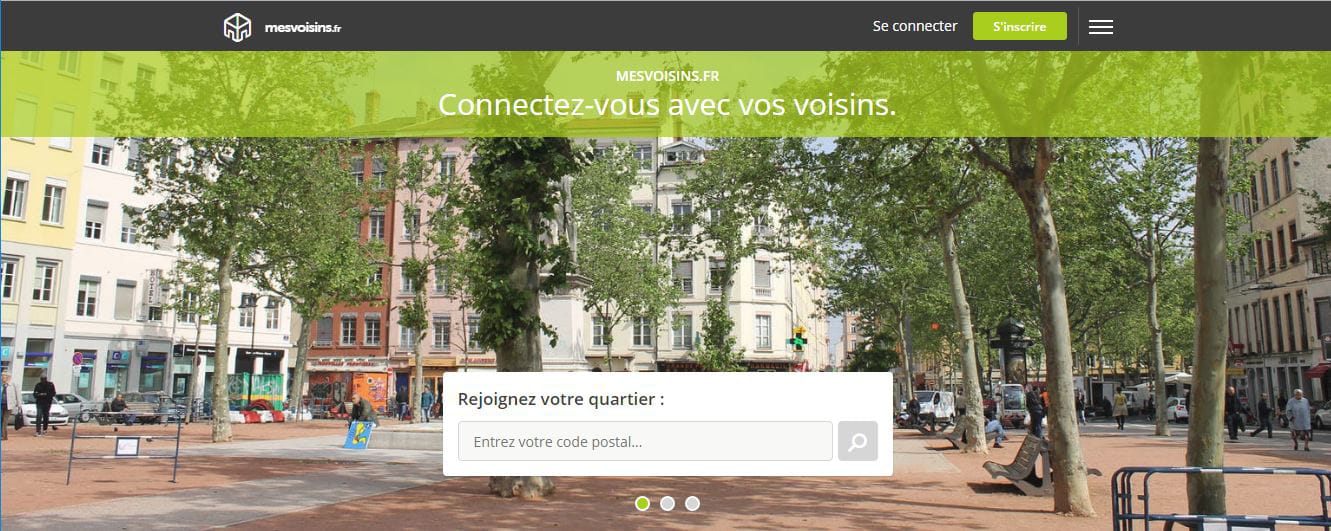
Task: Click the magnifying glass search button
Action: click(858, 441)
